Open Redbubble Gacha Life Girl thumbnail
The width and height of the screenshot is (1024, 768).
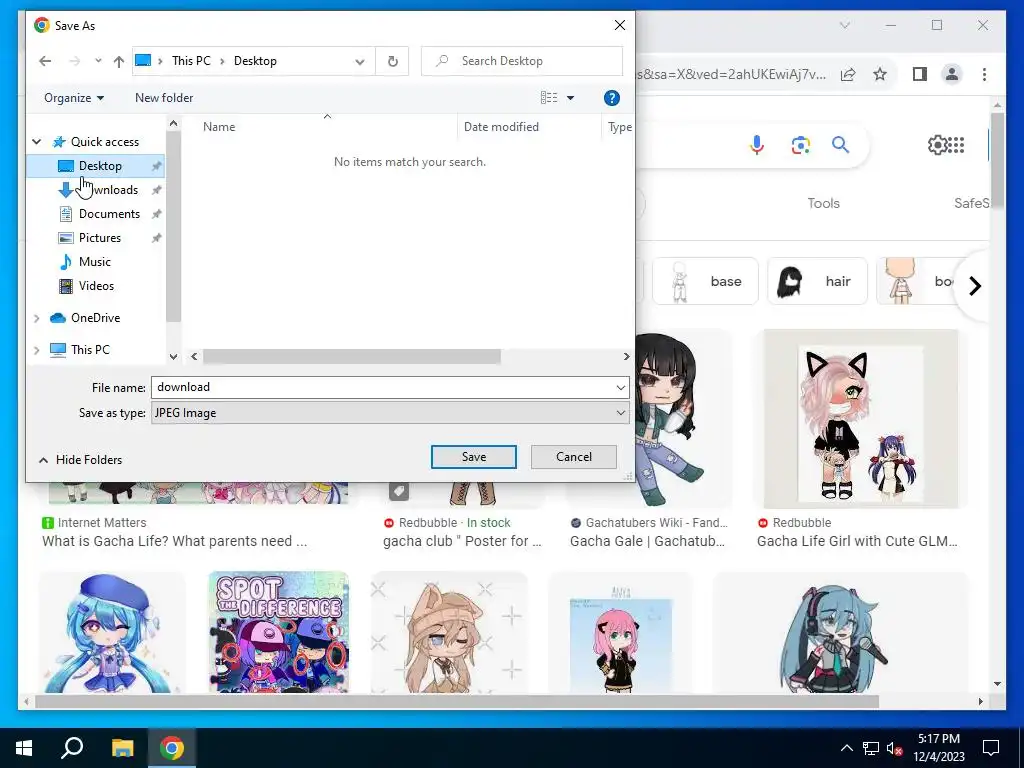pos(860,419)
